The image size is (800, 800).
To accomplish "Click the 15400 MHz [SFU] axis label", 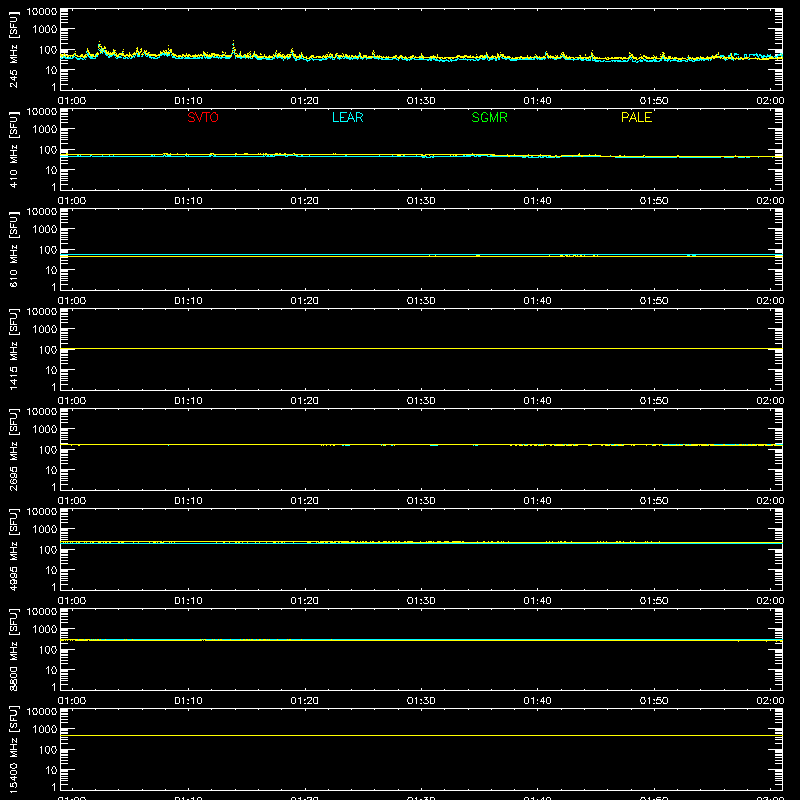I will point(13,749).
